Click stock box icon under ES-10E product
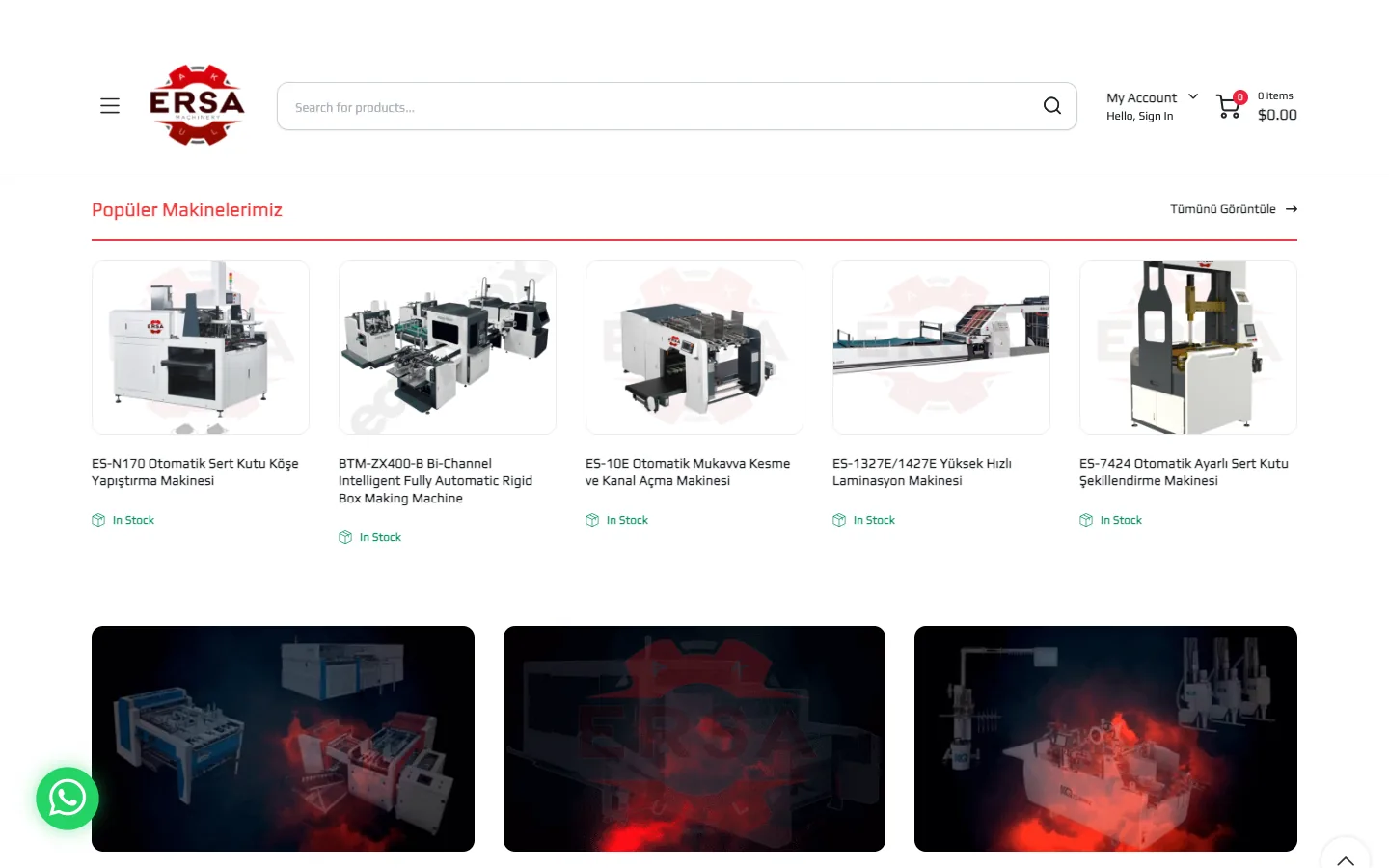Viewport: 1389px width, 868px height. pos(592,520)
